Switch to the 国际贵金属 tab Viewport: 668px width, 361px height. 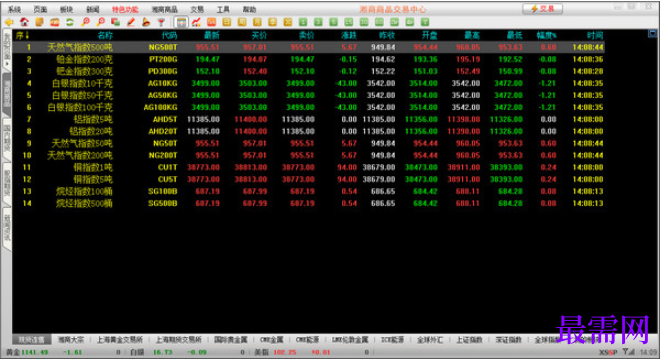click(230, 340)
